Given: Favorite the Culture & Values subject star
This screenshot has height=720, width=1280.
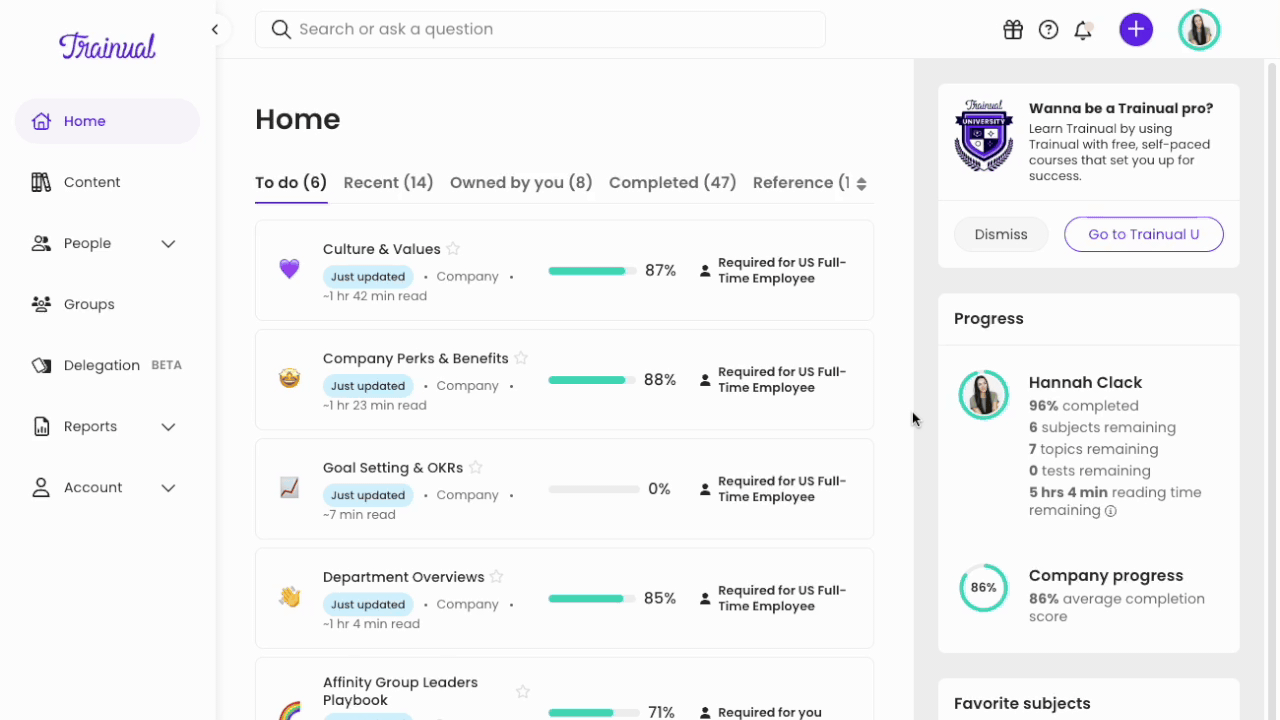Looking at the screenshot, I should coord(453,249).
